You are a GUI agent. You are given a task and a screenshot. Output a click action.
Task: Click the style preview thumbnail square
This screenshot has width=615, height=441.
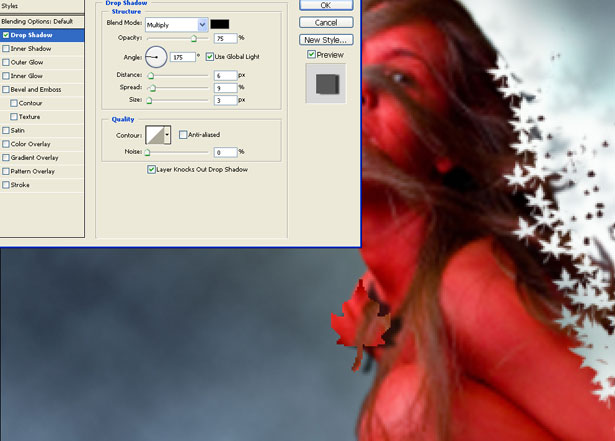[326, 84]
